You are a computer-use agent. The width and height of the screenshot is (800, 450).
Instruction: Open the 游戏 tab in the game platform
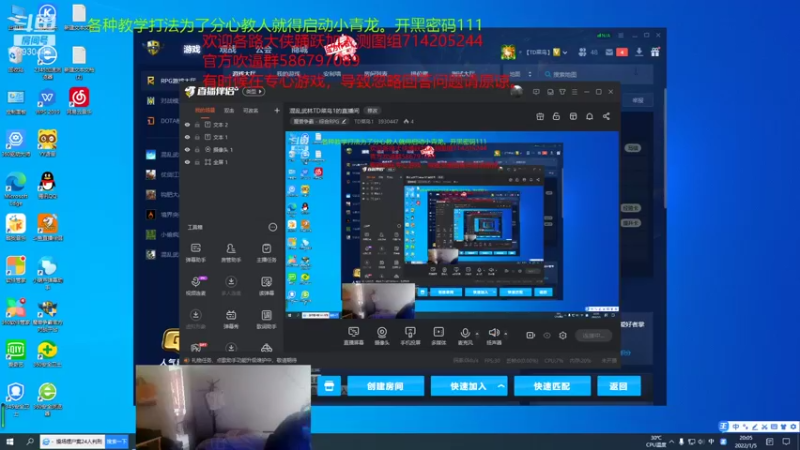(x=192, y=49)
